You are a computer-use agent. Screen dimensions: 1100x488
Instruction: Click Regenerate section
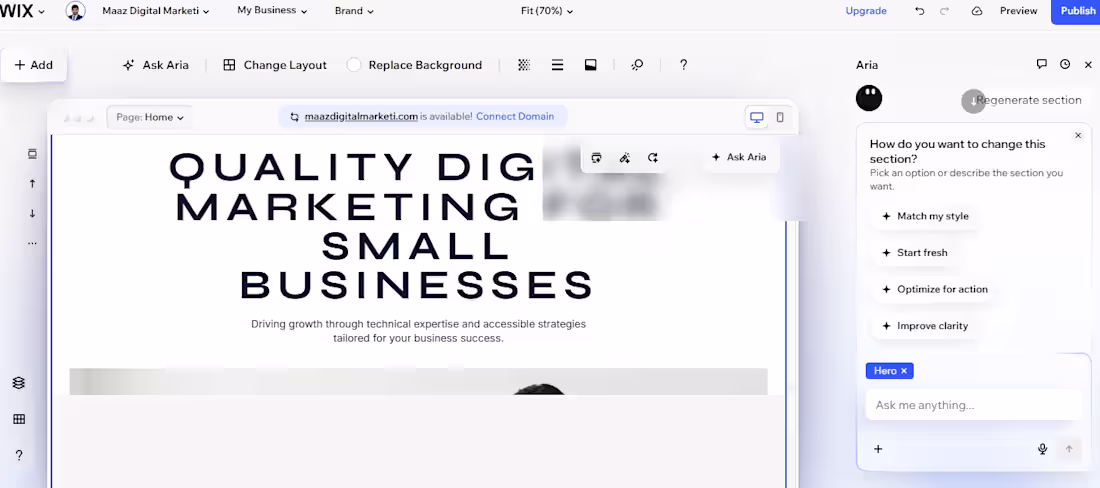coord(1028,100)
